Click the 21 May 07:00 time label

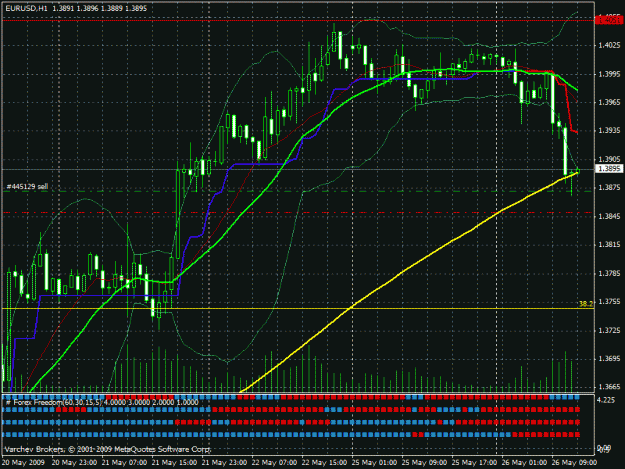click(124, 463)
